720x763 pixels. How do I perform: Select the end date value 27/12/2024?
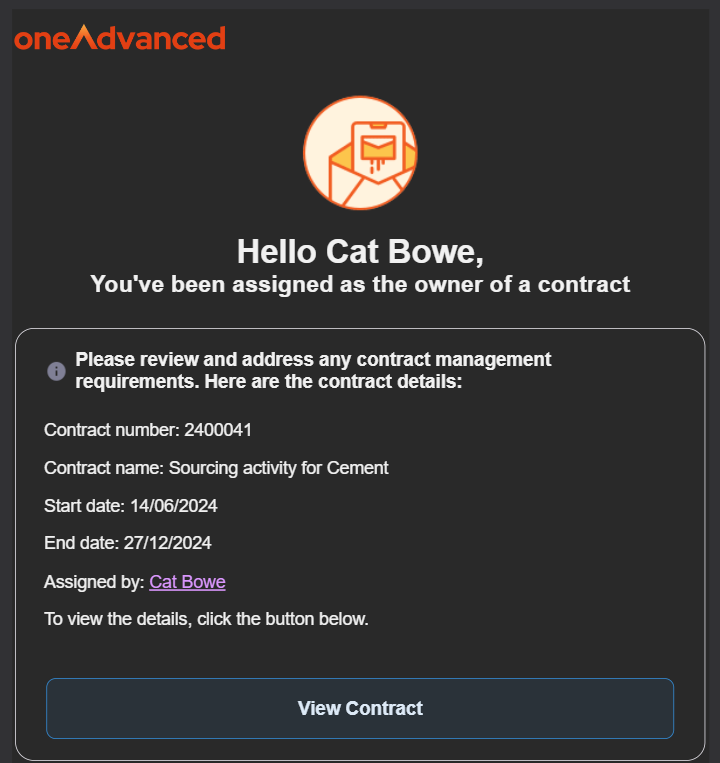167,543
